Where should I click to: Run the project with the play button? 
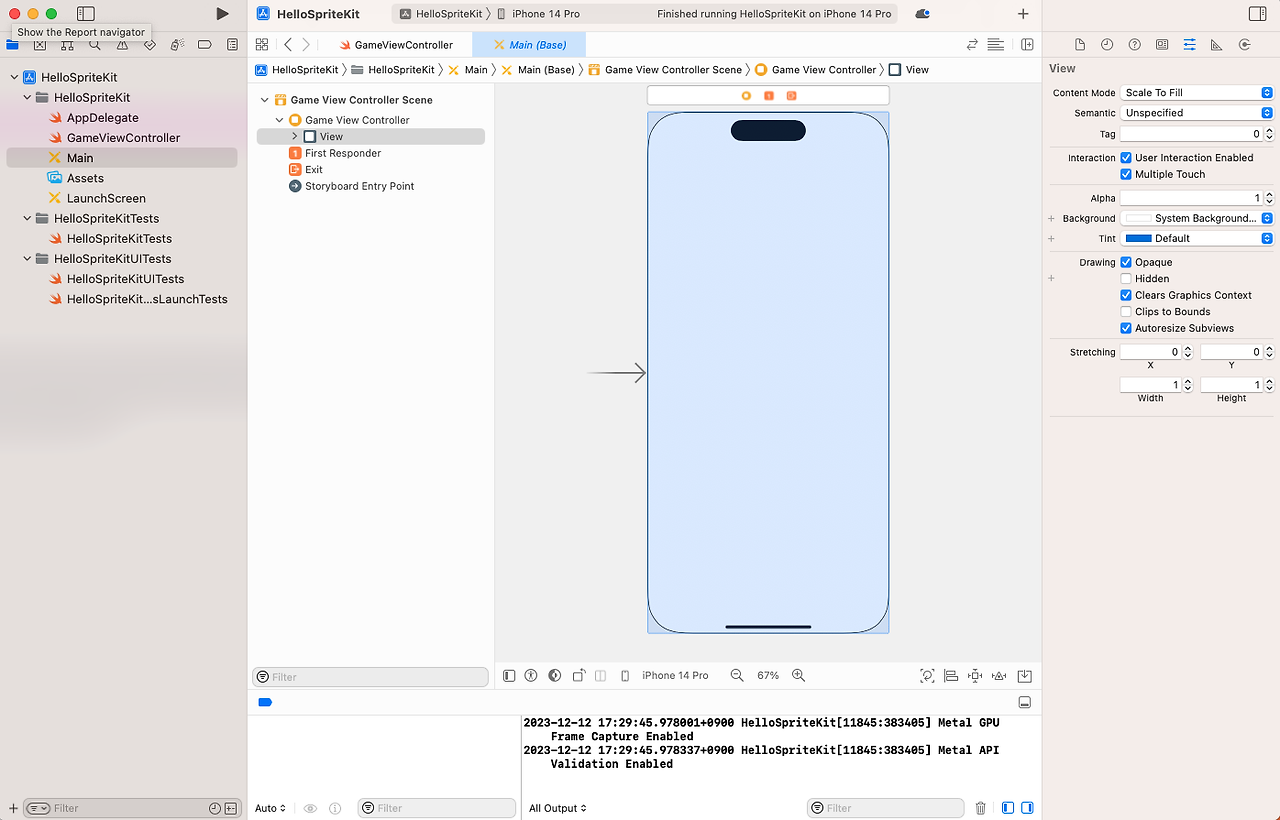click(x=222, y=14)
